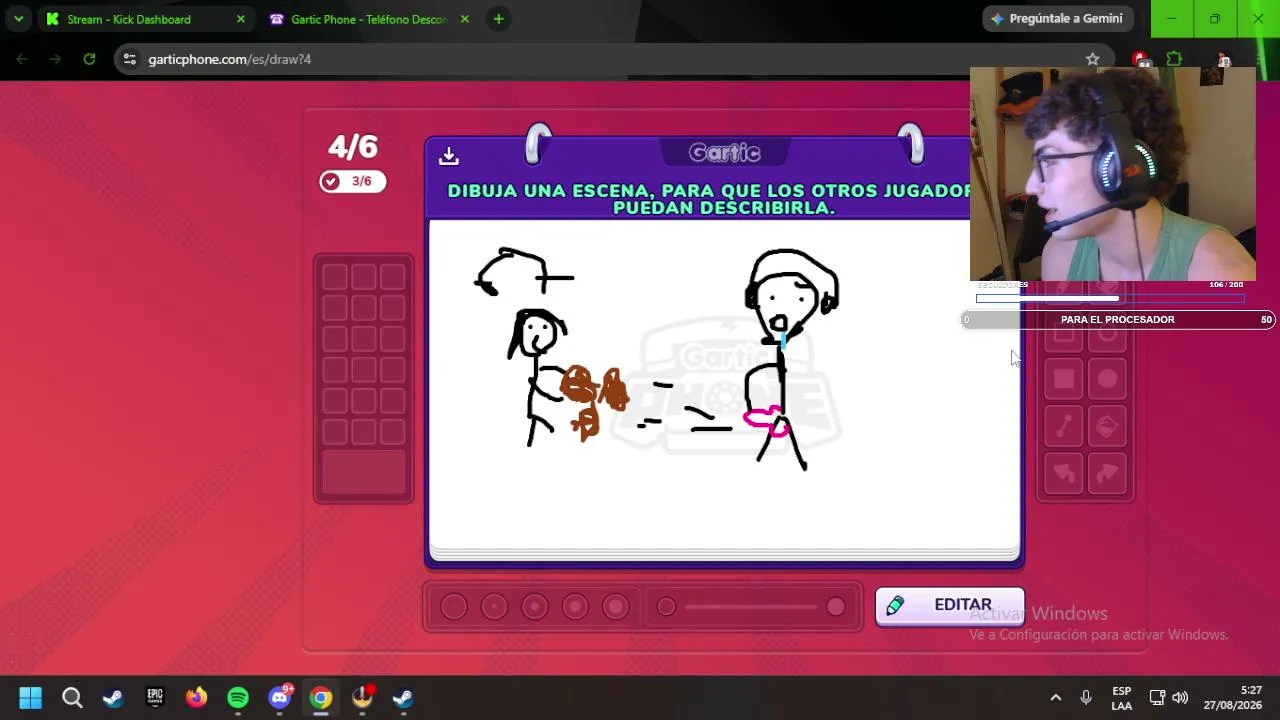
Task: Click the "PARA EL PROCESADOR" goal bar
Action: 1117,320
